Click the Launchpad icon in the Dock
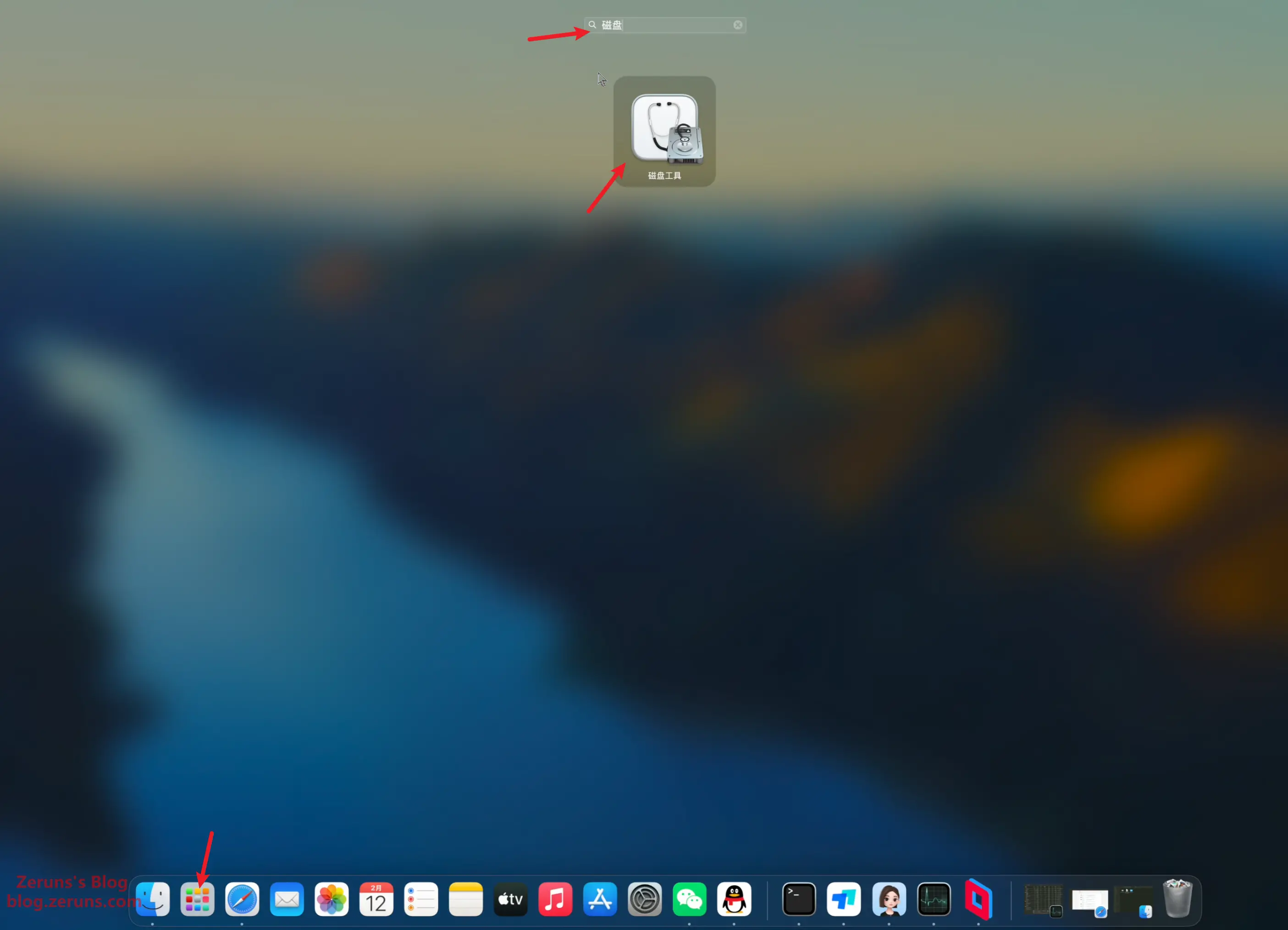The image size is (1288, 930). [198, 899]
